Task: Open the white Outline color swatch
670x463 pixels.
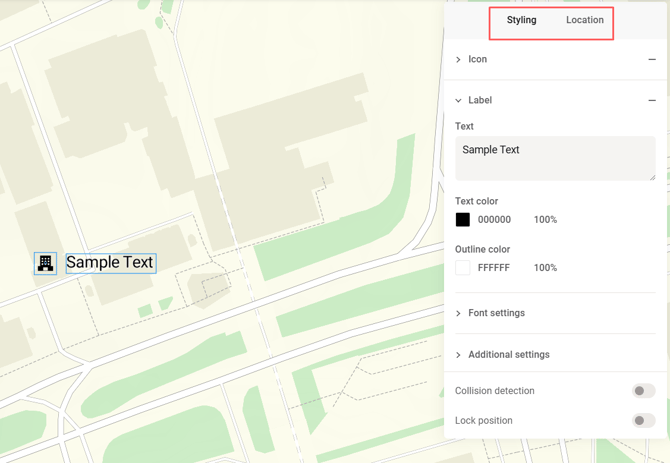Action: coord(463,268)
